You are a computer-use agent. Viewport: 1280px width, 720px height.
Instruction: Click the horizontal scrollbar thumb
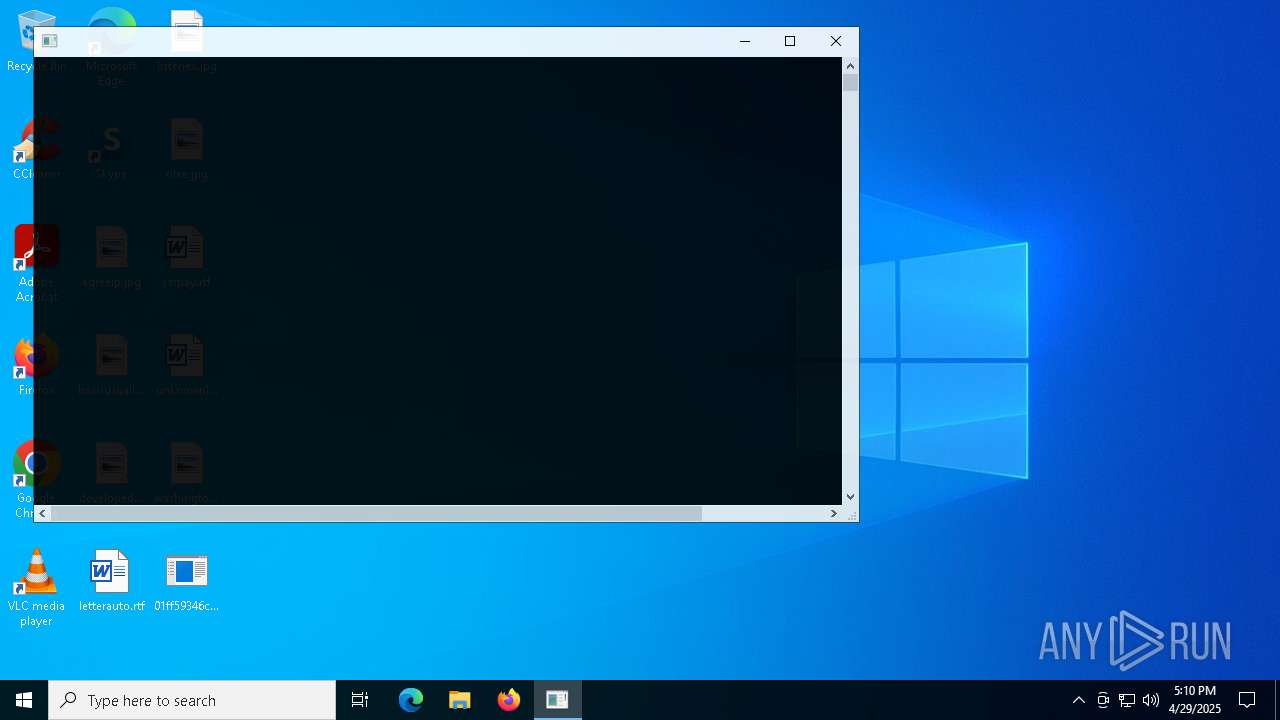[x=376, y=513]
